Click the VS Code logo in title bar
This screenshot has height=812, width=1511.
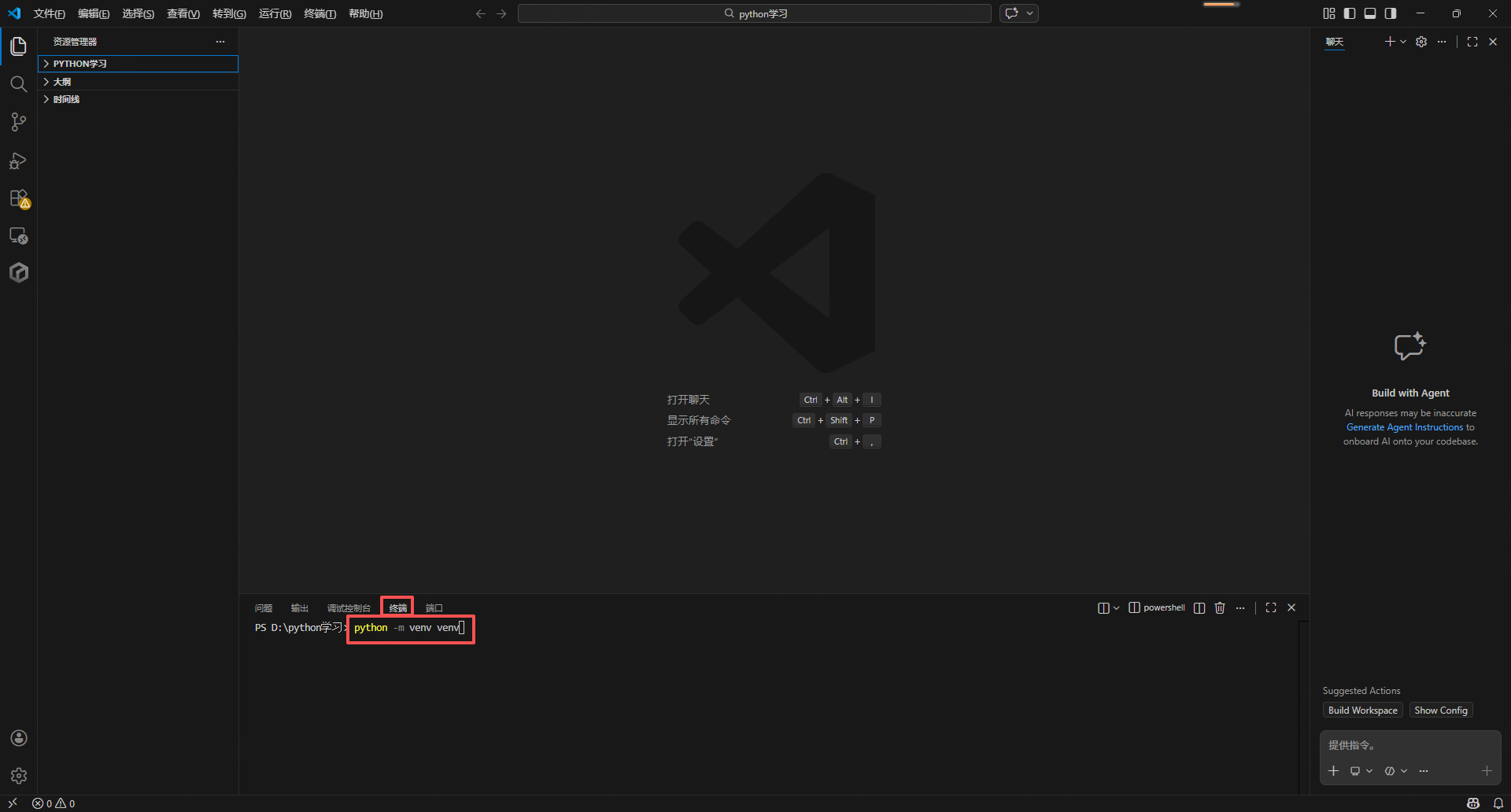(x=14, y=13)
